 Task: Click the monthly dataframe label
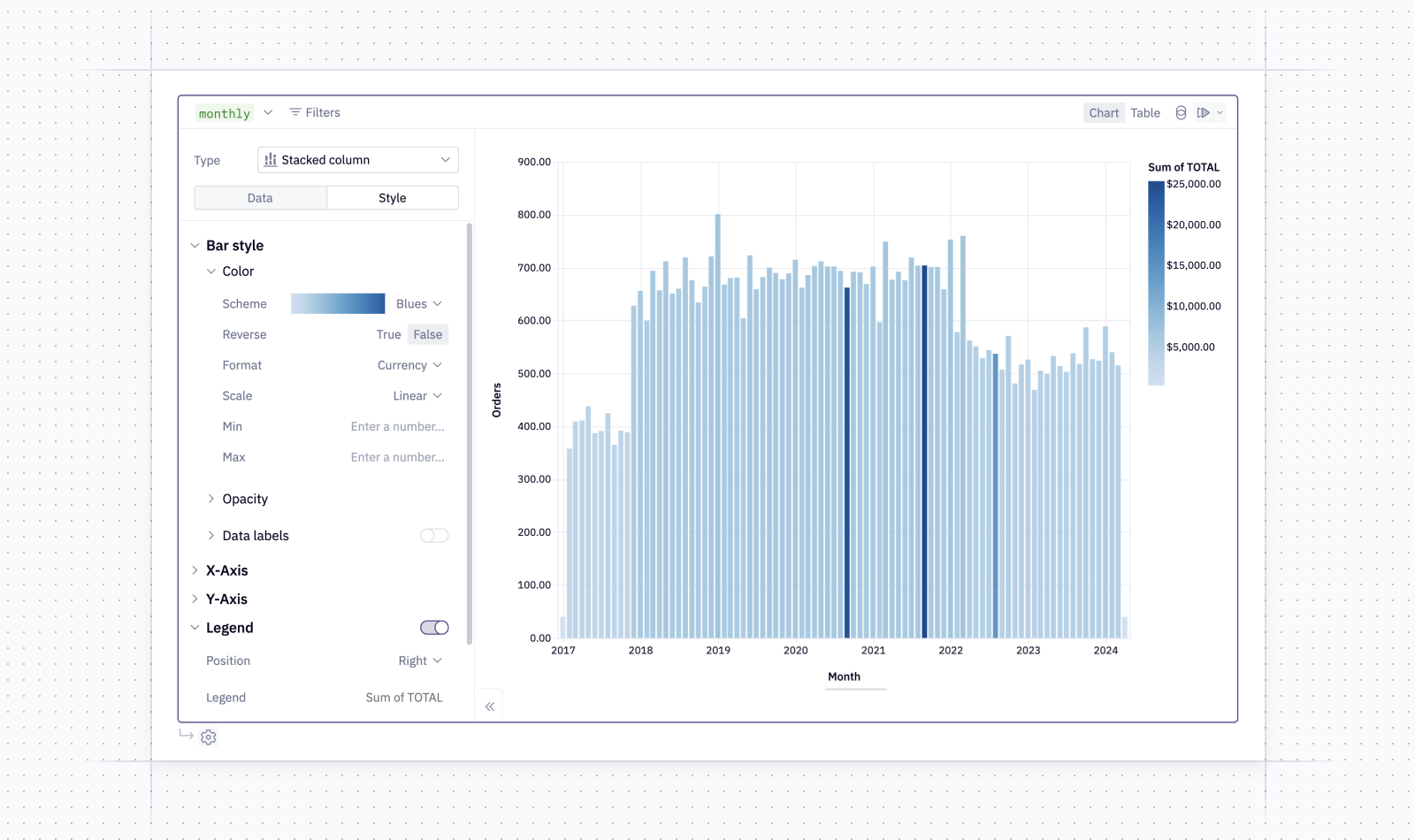point(225,113)
